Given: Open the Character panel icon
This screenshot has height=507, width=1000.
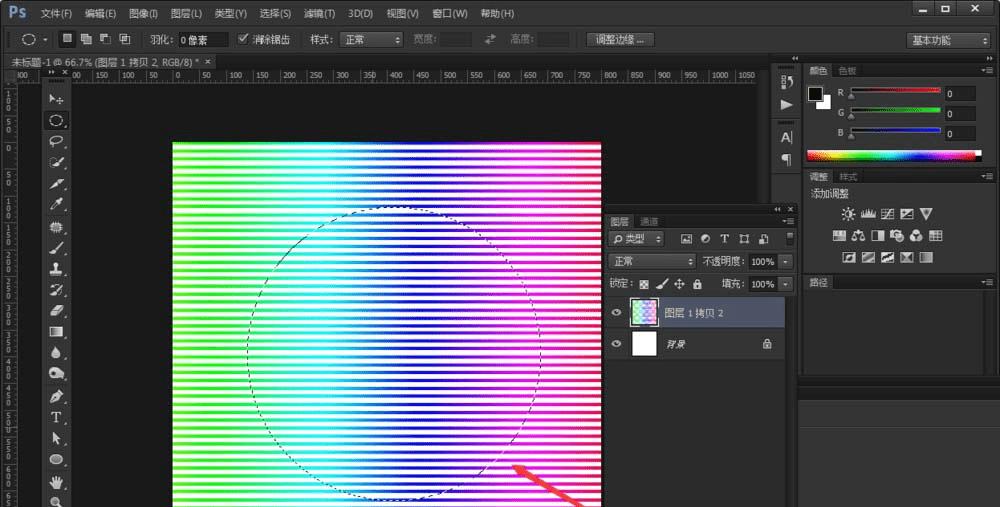Looking at the screenshot, I should 786,137.
